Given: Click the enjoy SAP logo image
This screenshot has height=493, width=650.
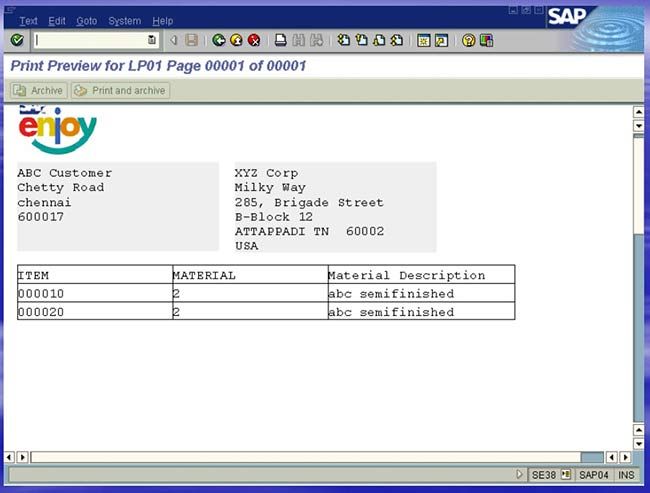Looking at the screenshot, I should click(58, 130).
